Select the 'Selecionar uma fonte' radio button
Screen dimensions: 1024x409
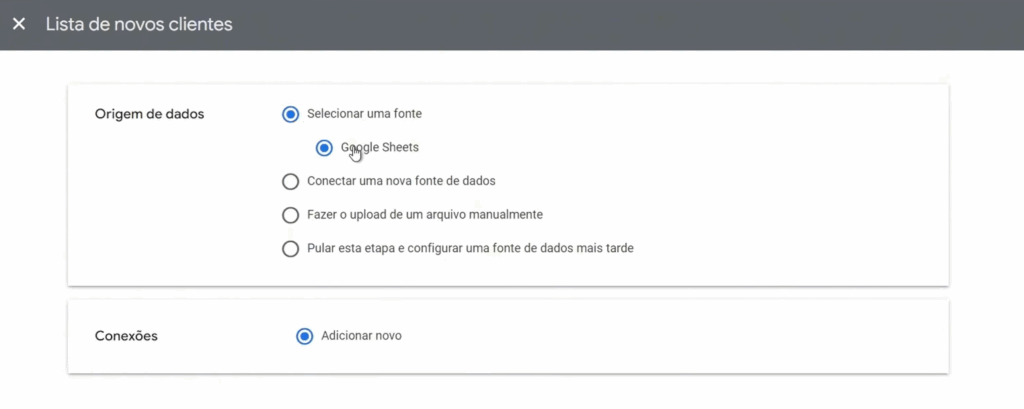291,114
